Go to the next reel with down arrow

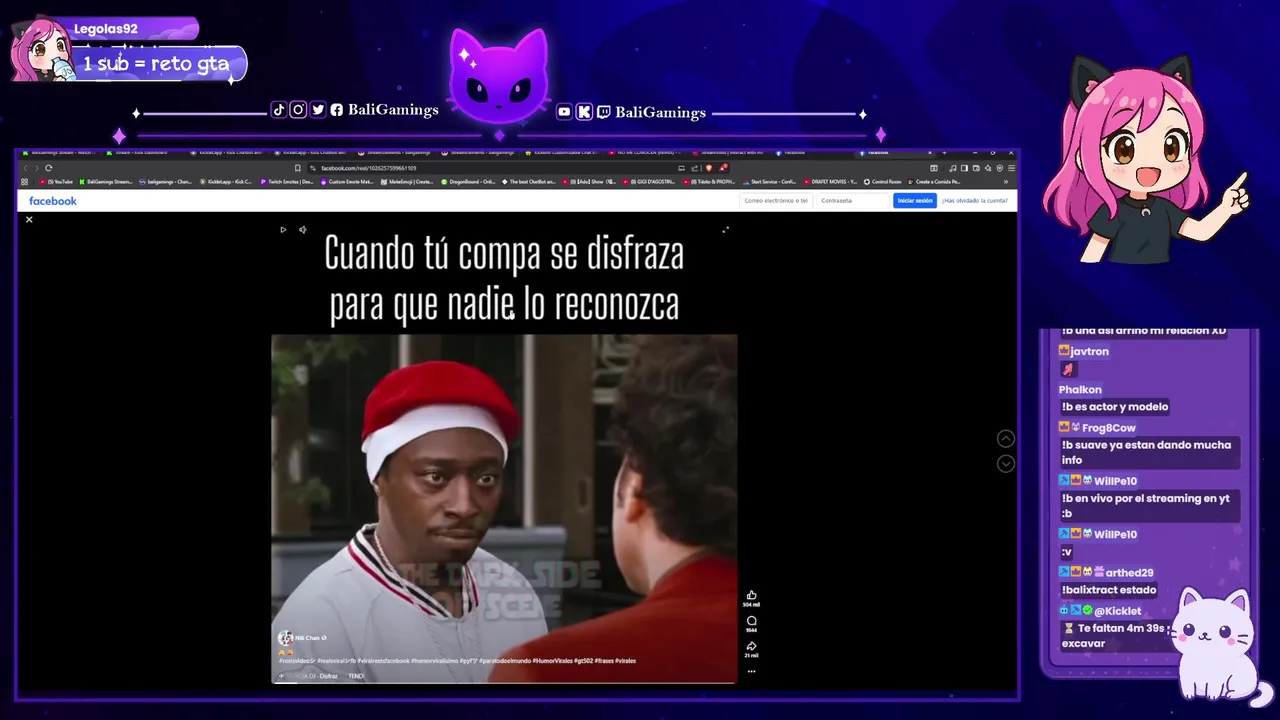(1006, 464)
